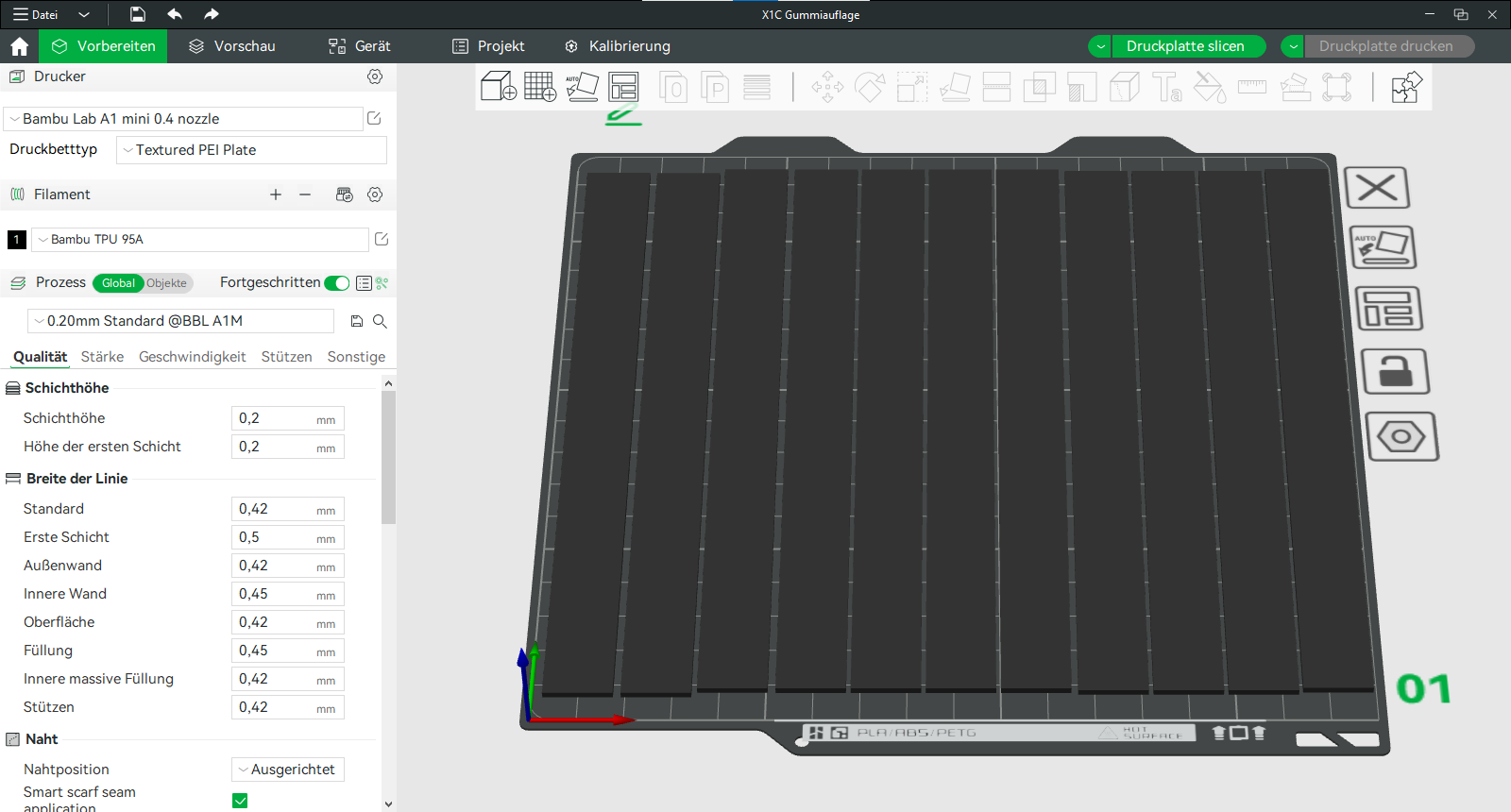
Task: Switch process scope to Objekte
Action: point(167,283)
